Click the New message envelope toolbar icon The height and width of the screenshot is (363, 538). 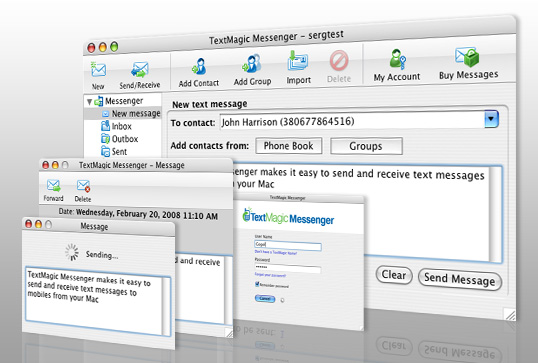[x=98, y=70]
